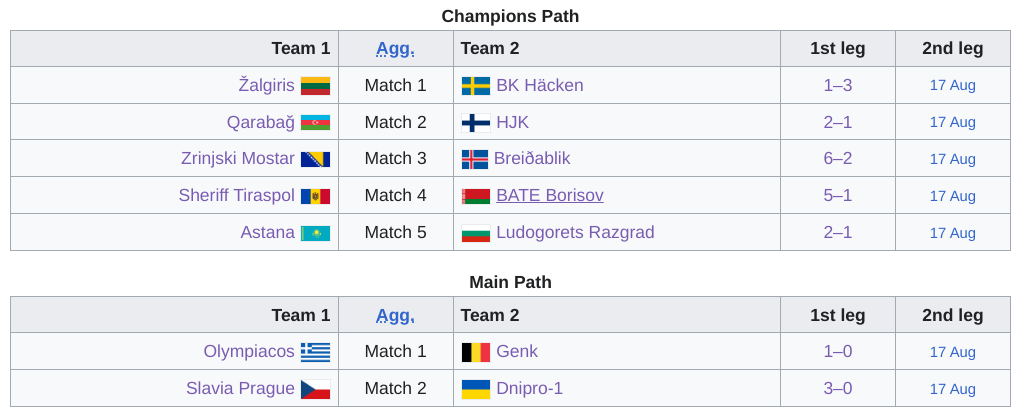Click the Swedish flag beside BK Häcken
The width and height of the screenshot is (1028, 415).
tap(476, 86)
